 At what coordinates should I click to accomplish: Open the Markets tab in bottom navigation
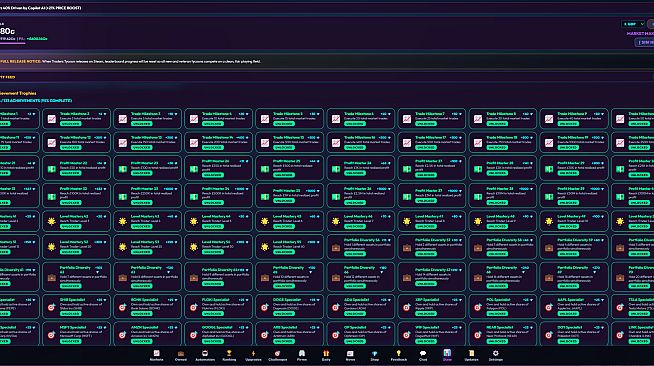pyautogui.click(x=156, y=356)
